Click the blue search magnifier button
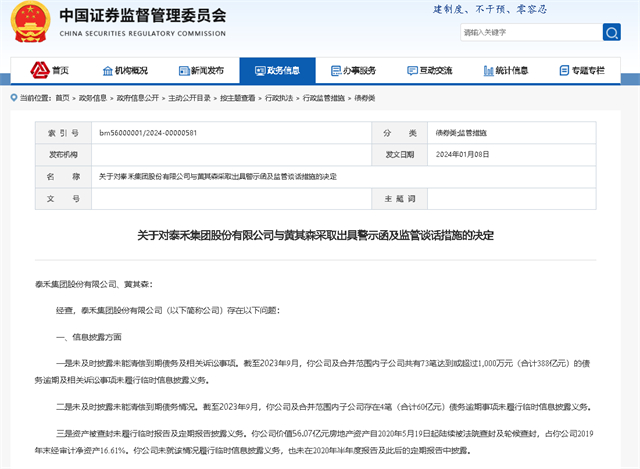Screen dimensions: 640x469 tap(611, 32)
